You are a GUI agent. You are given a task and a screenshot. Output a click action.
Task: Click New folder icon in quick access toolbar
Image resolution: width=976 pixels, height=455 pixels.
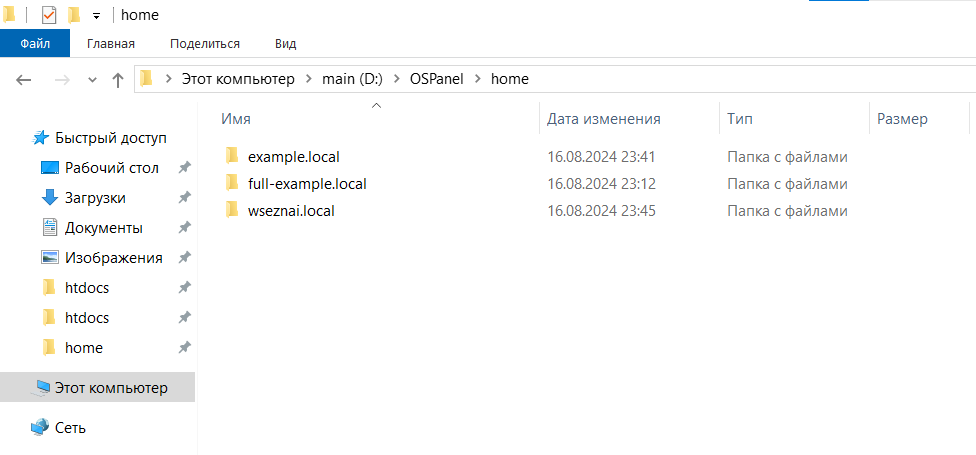coord(74,15)
